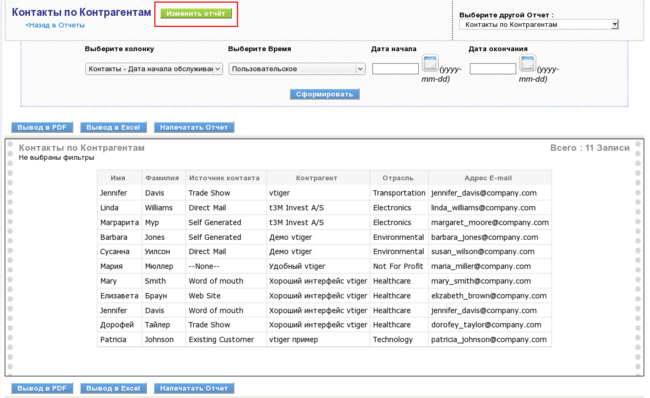Viewport: 650px width, 398px height.
Task: Expand the Выберите колонку combo box
Action: (x=154, y=68)
